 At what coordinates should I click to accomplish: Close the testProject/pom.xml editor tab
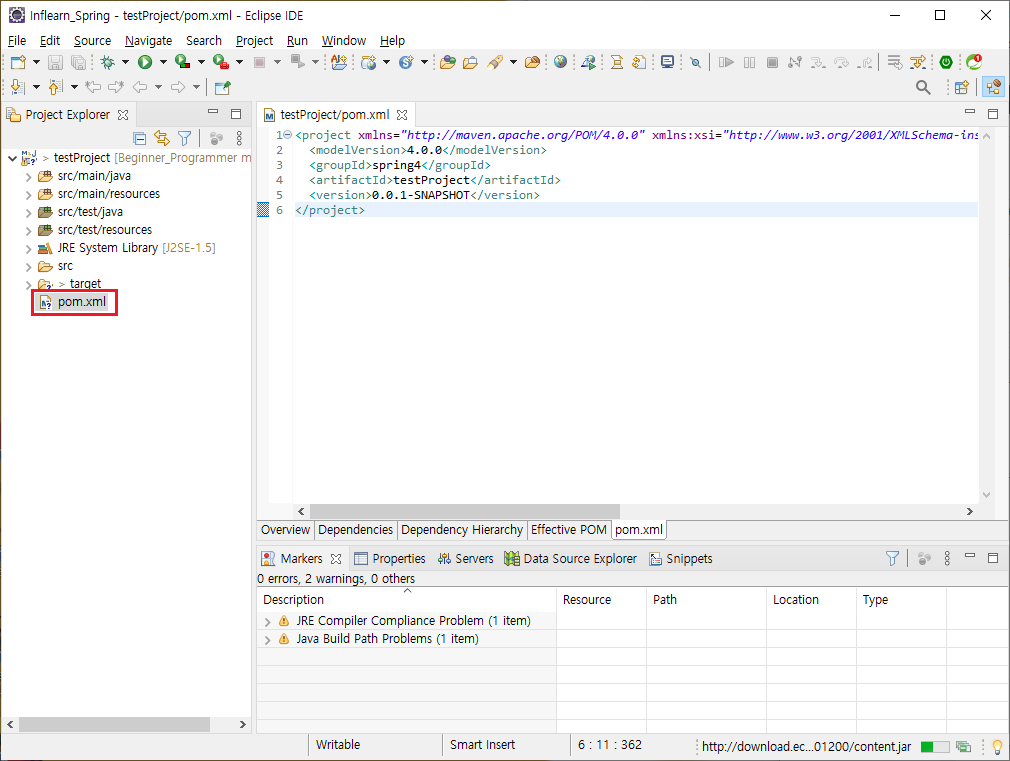[x=402, y=115]
